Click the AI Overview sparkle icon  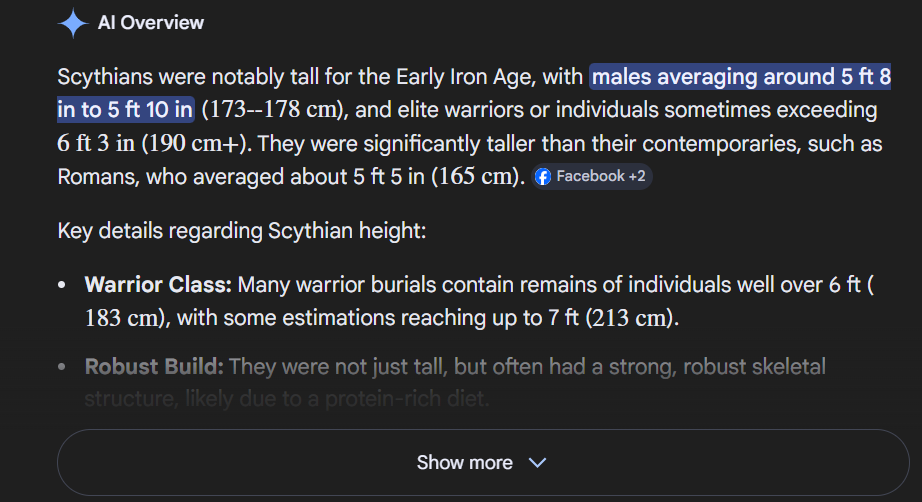tap(73, 23)
